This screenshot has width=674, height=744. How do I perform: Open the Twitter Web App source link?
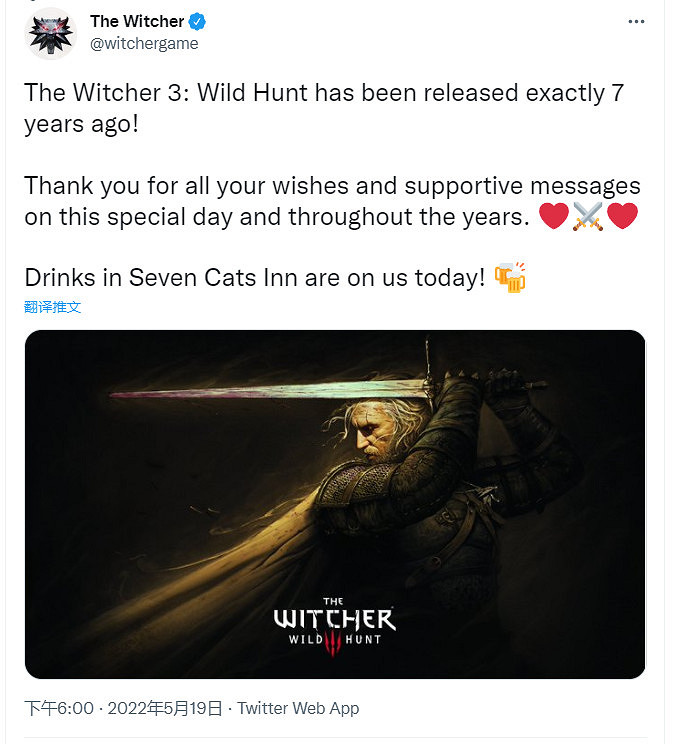(x=298, y=708)
